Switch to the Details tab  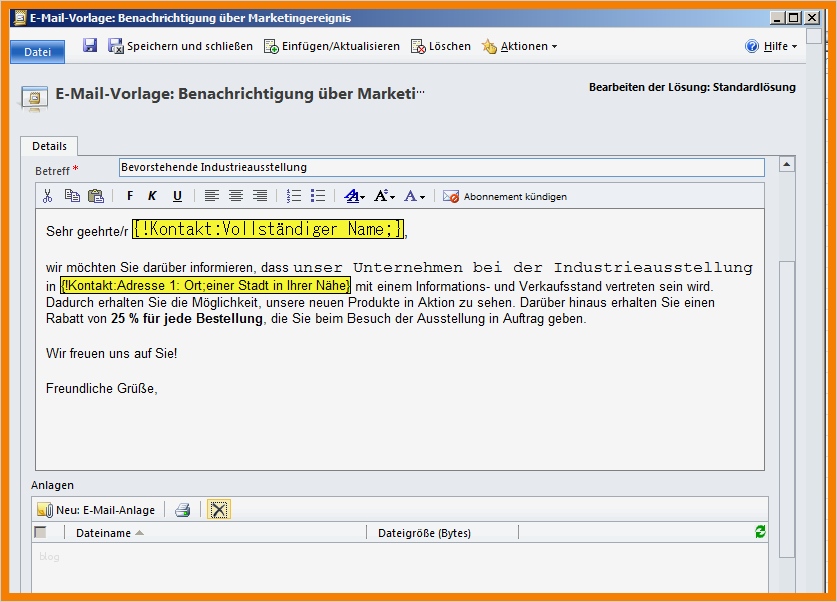49,145
